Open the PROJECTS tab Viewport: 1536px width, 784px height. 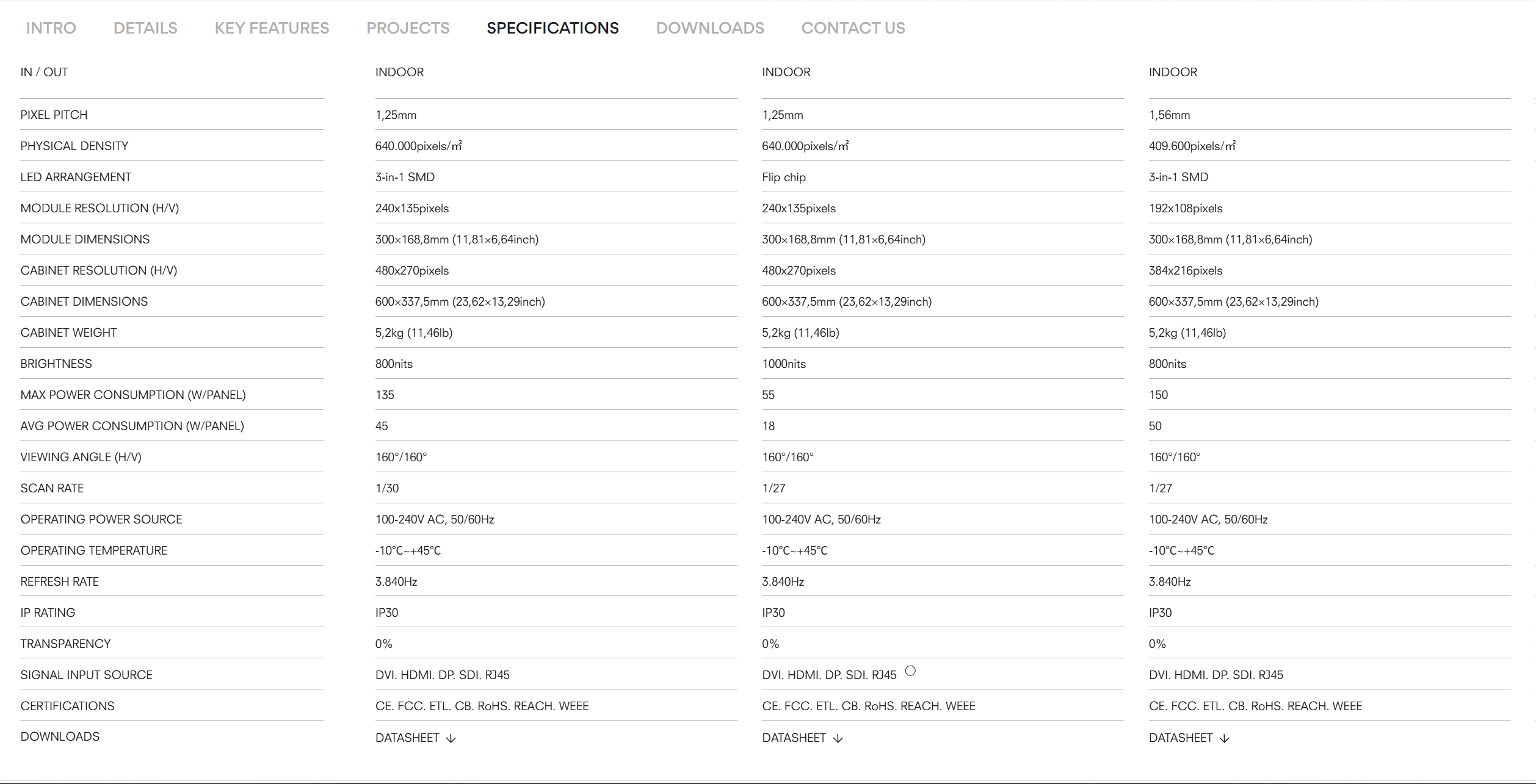point(408,28)
